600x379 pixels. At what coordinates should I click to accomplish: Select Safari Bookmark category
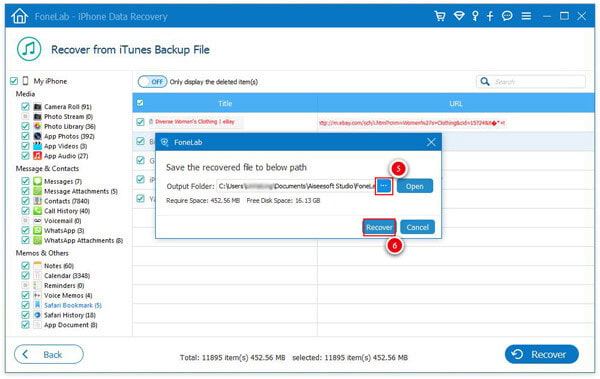(x=72, y=305)
